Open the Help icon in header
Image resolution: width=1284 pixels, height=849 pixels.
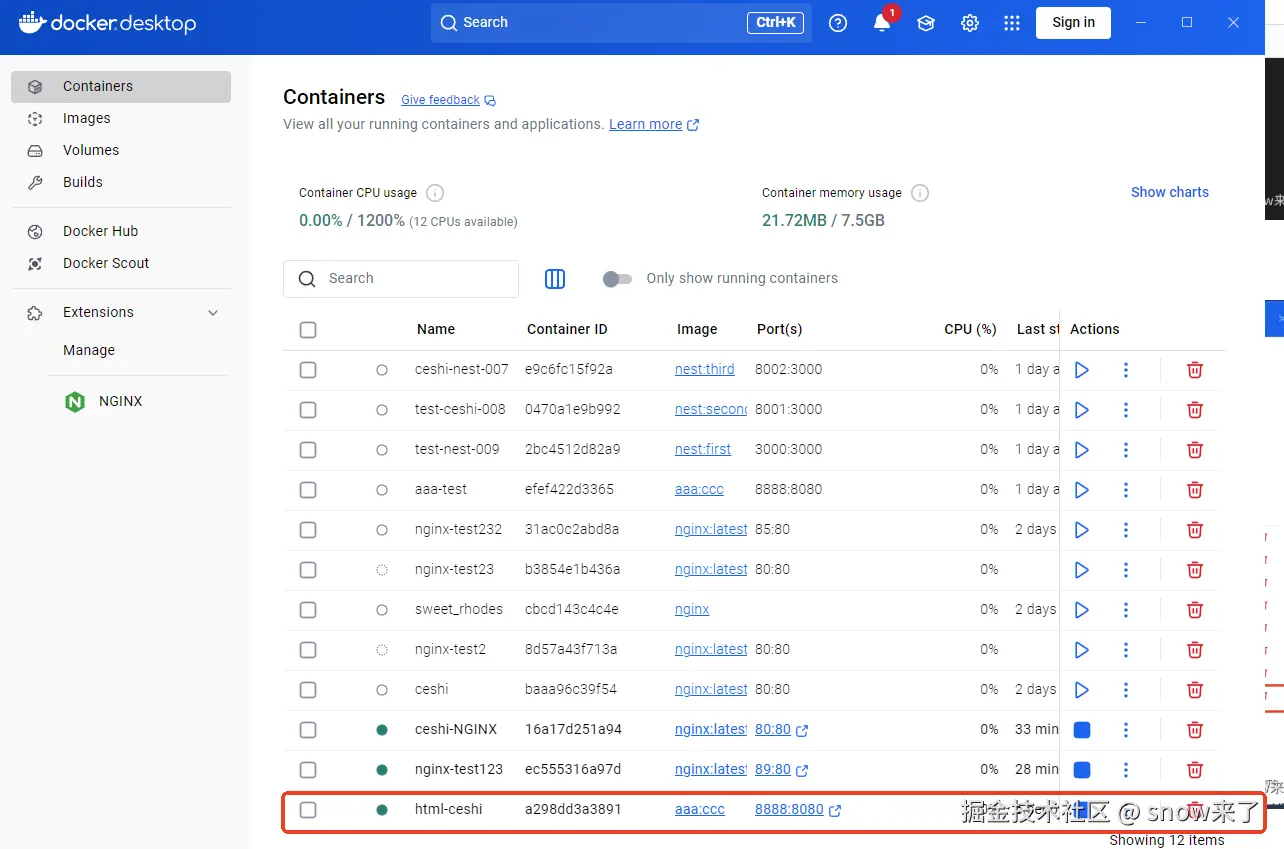point(838,23)
